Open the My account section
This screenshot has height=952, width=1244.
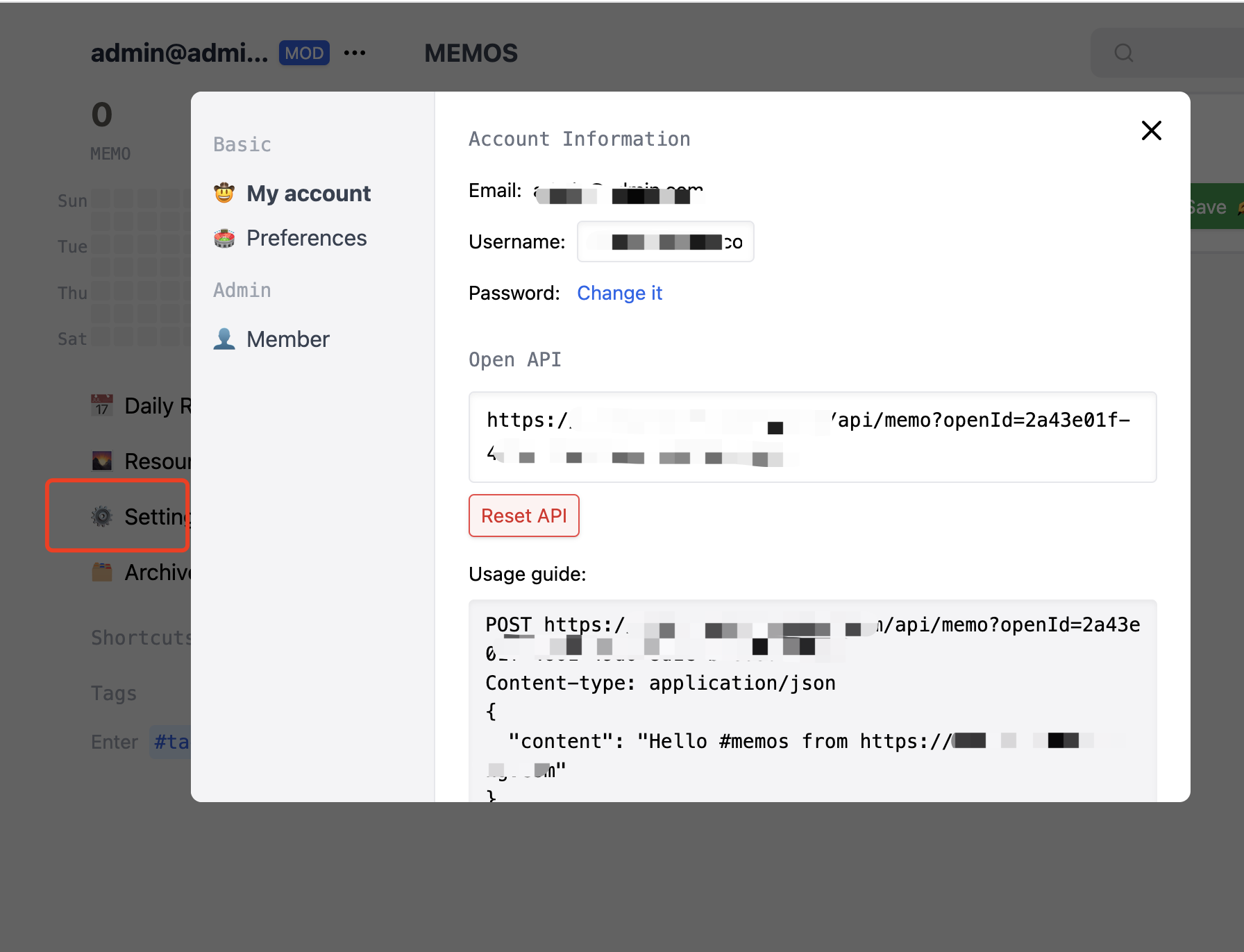[x=292, y=193]
